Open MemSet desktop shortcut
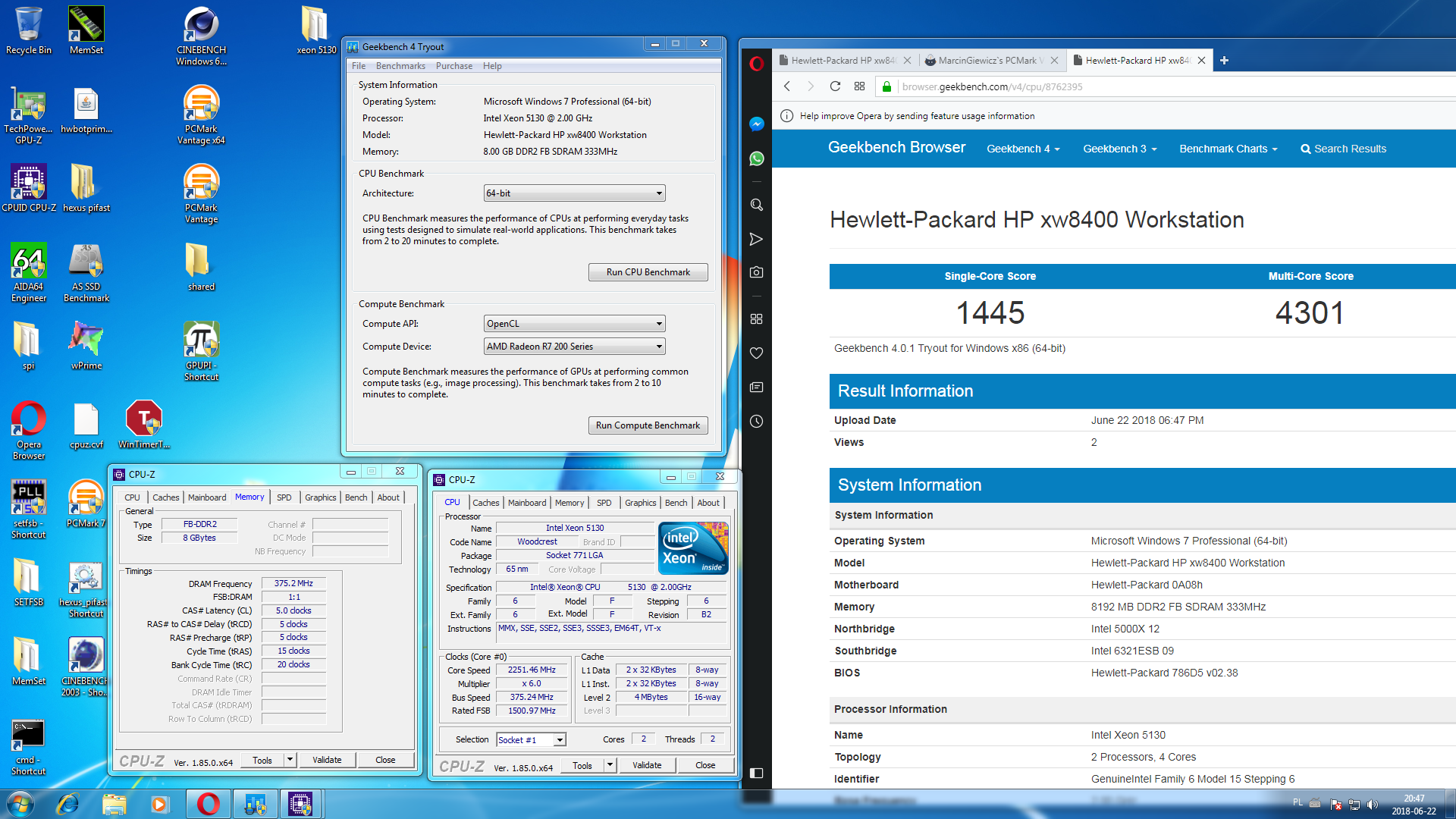This screenshot has width=1456, height=819. (x=86, y=30)
